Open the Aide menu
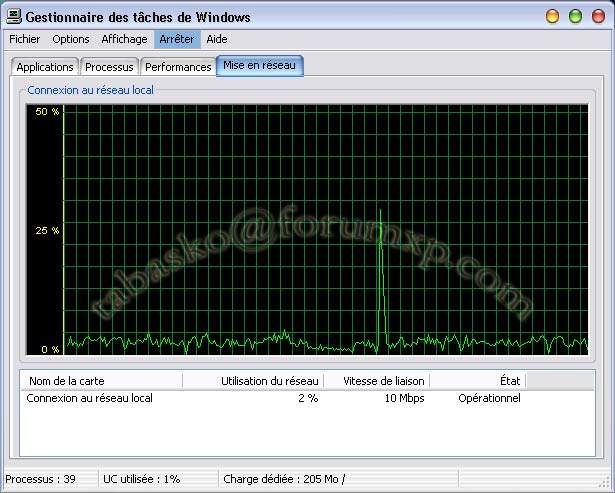Image resolution: width=615 pixels, height=493 pixels. pos(217,39)
